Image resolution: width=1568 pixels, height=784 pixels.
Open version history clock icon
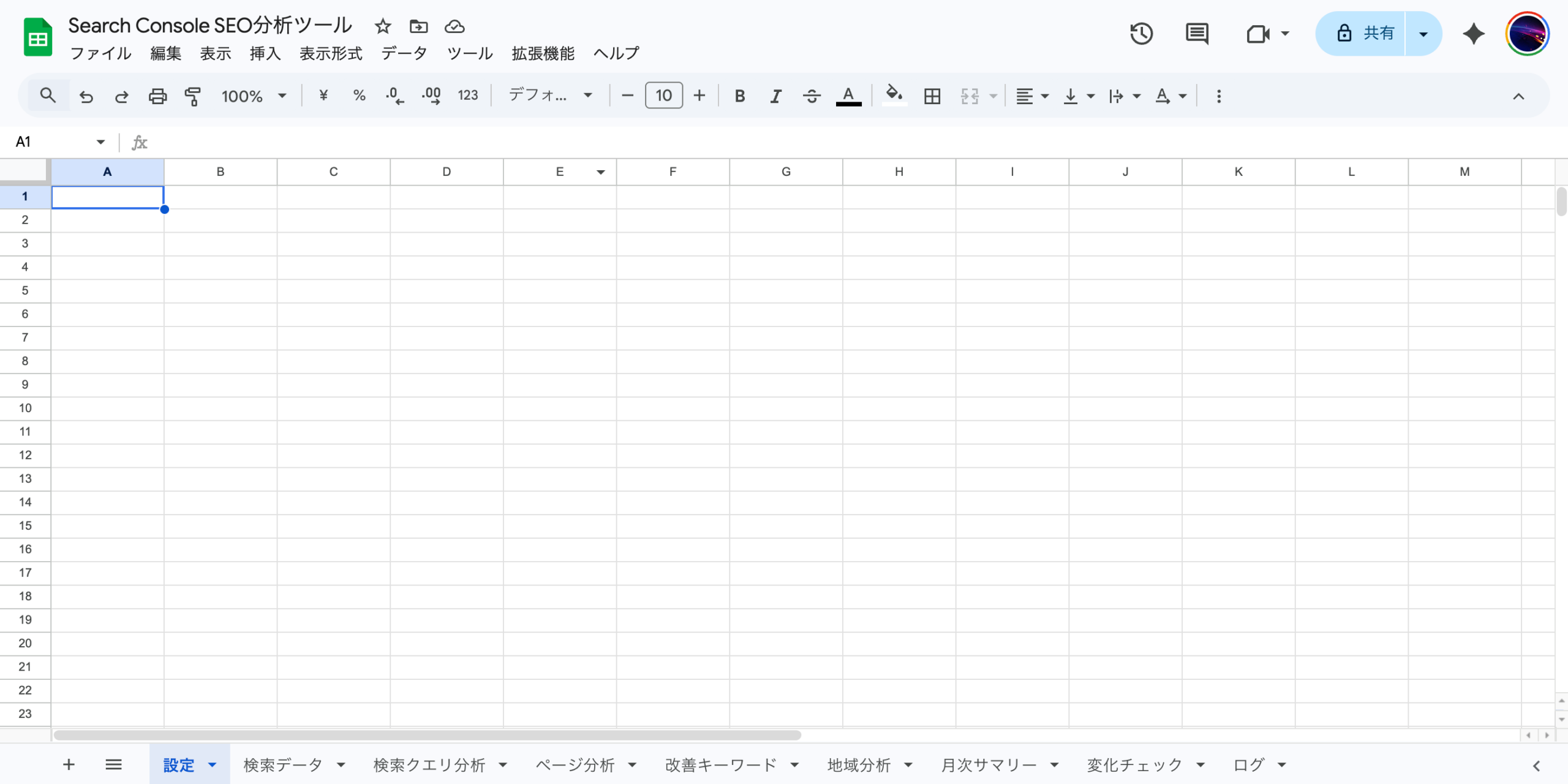1141,34
